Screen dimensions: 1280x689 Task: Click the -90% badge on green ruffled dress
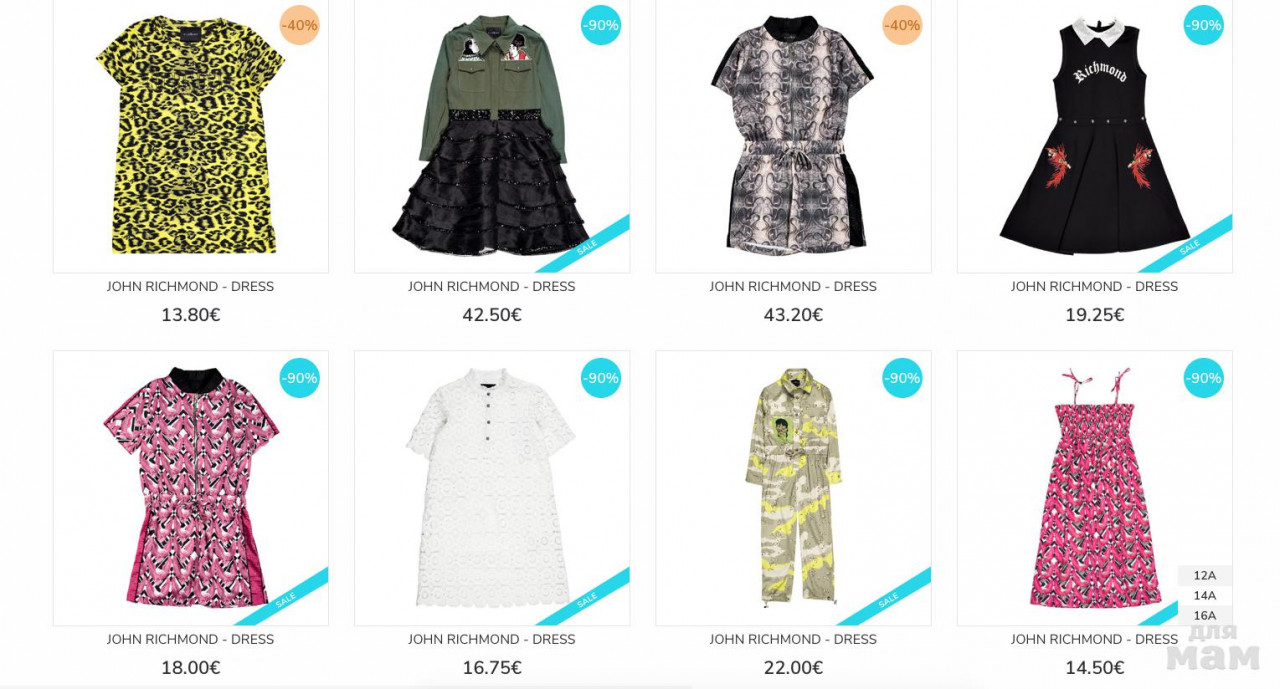click(601, 25)
